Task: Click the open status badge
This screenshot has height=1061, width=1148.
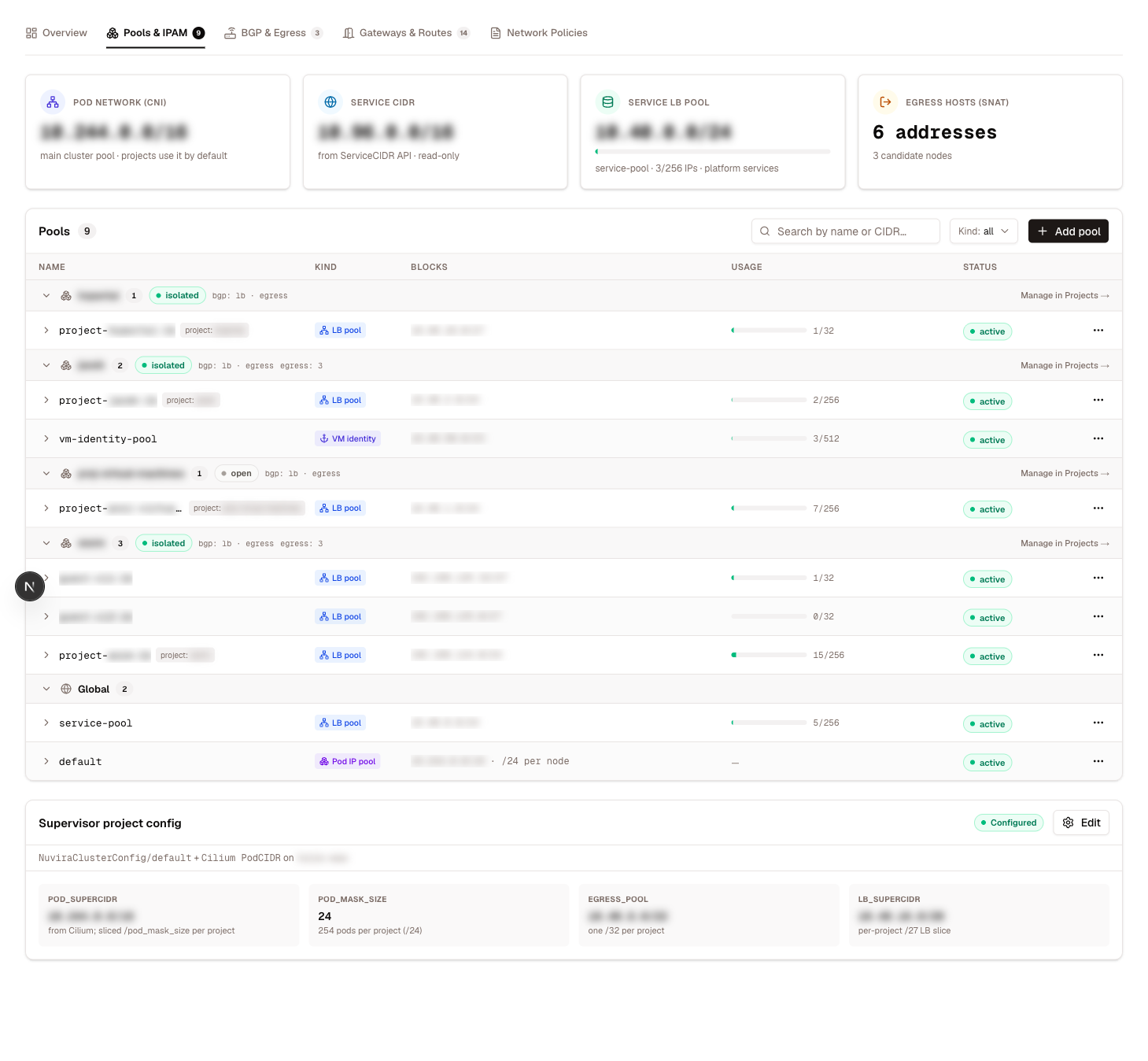Action: [x=237, y=474]
